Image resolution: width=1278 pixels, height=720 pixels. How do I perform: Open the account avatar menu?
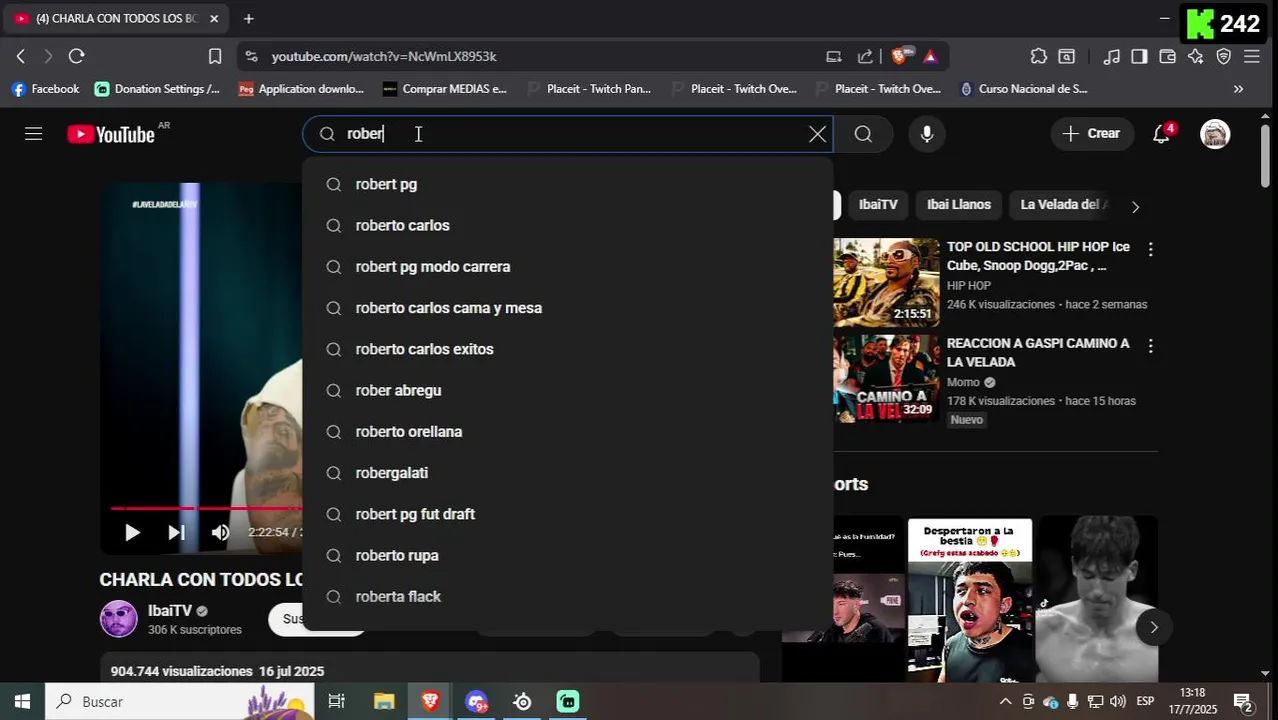click(1215, 134)
